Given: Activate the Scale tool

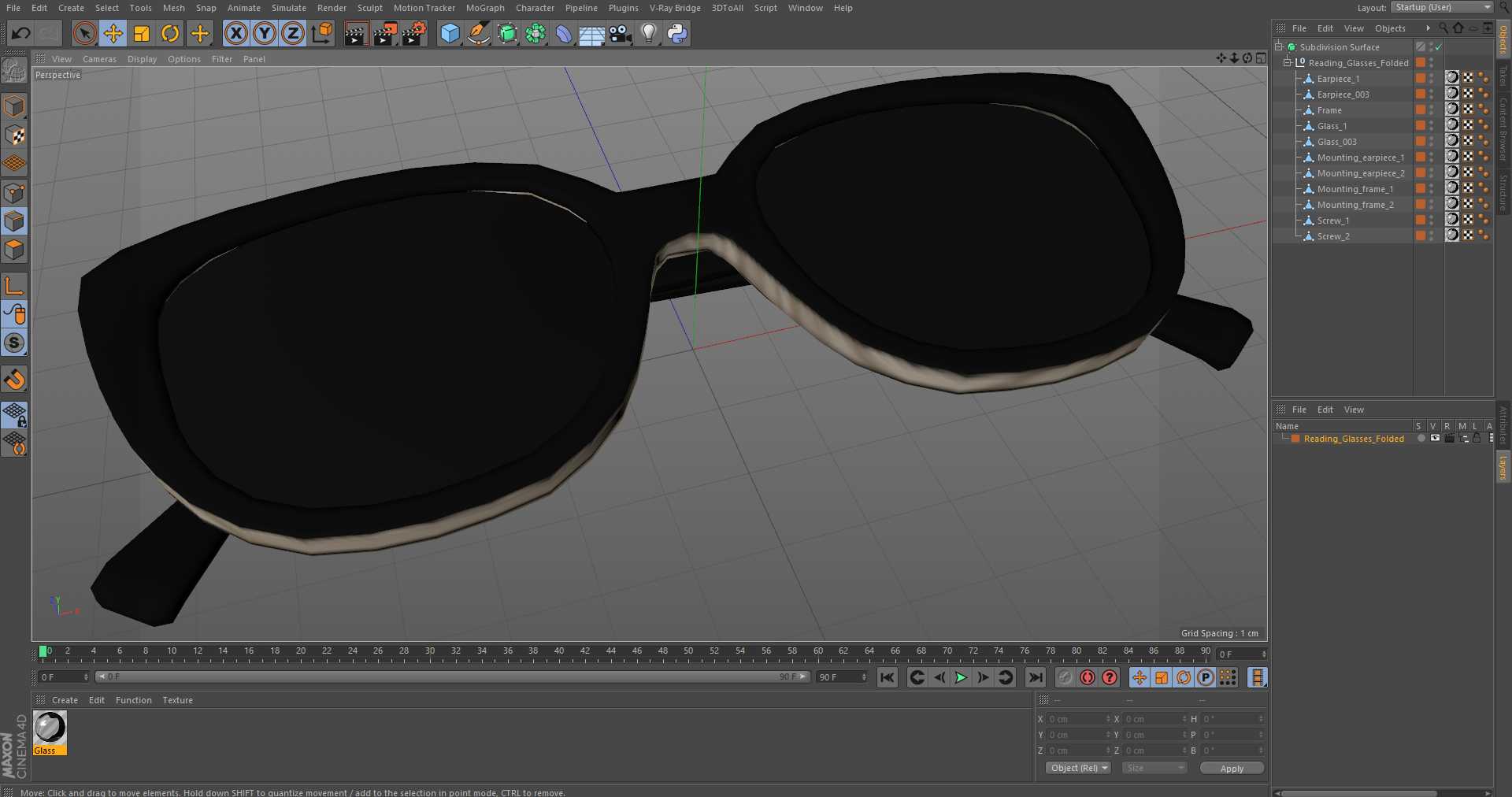Looking at the screenshot, I should click(x=142, y=33).
